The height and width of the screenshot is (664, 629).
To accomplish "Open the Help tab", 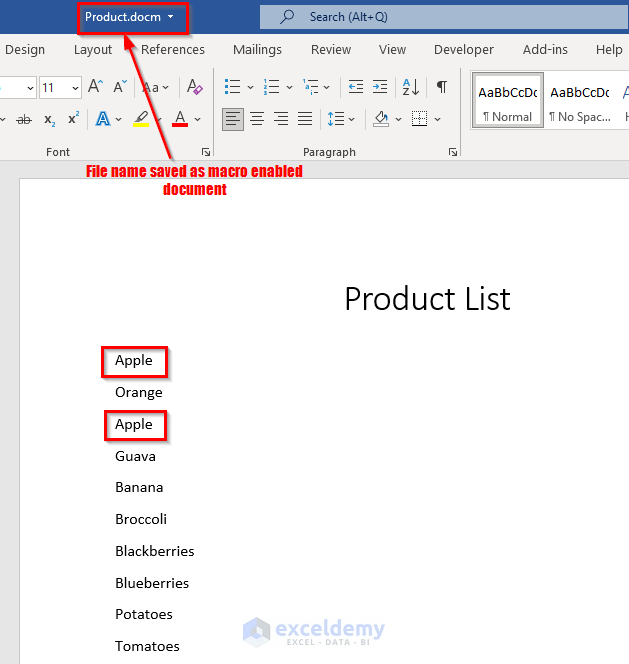I will pos(609,50).
